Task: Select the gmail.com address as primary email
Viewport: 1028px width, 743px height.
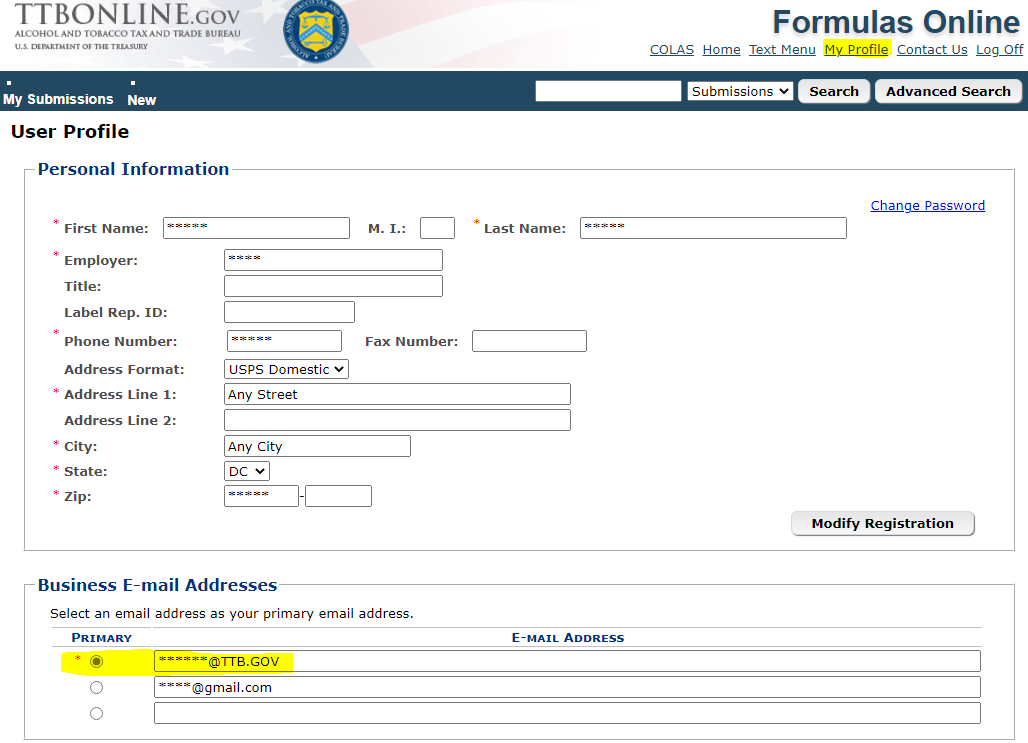Action: pyautogui.click(x=96, y=687)
